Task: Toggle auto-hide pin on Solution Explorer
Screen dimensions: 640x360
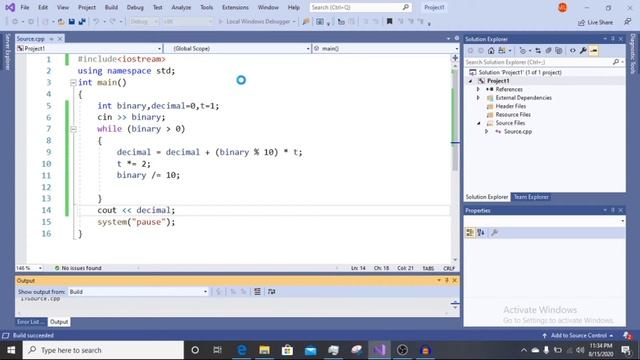Action: click(x=613, y=39)
